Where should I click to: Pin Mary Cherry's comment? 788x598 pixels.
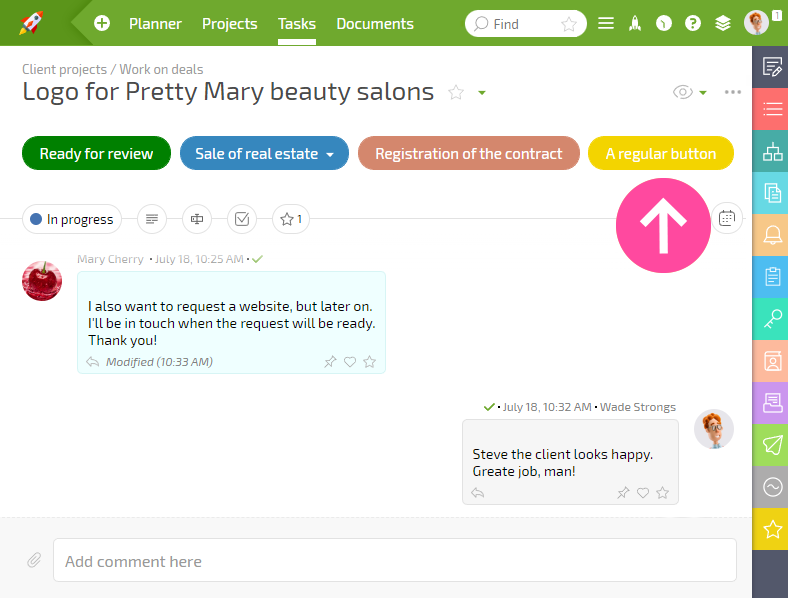(x=330, y=362)
